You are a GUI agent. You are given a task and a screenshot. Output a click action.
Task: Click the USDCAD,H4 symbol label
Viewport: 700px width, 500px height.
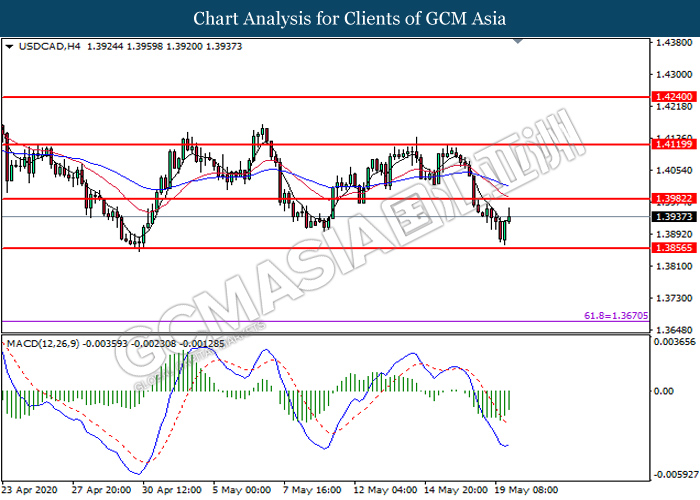[x=50, y=46]
